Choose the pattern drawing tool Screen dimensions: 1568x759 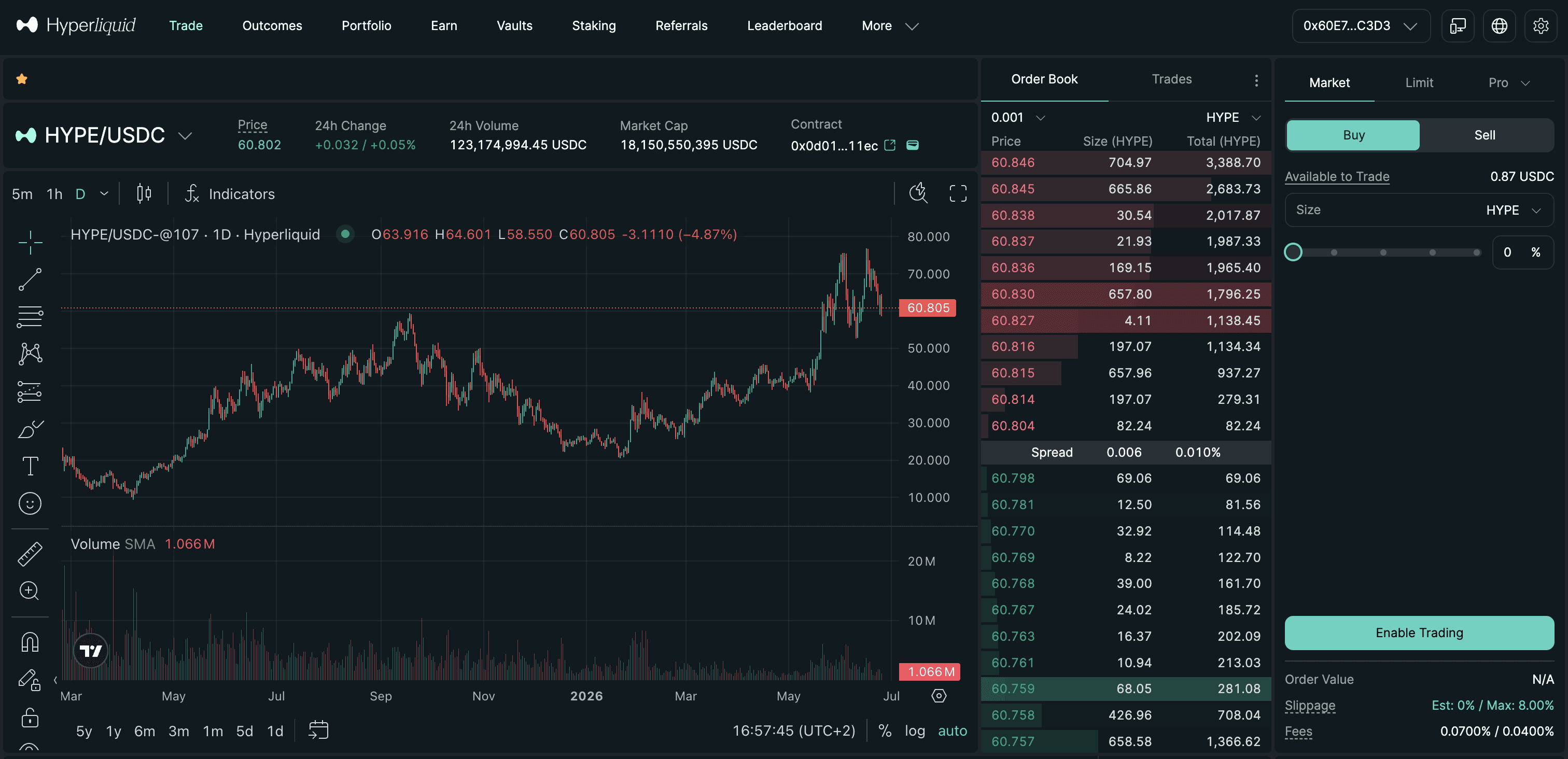[30, 354]
